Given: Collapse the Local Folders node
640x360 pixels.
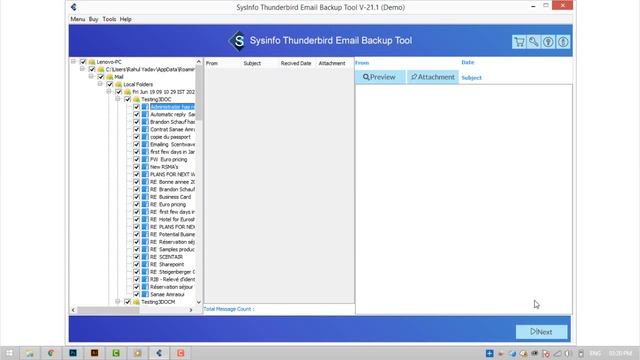Looking at the screenshot, I should pos(100,84).
